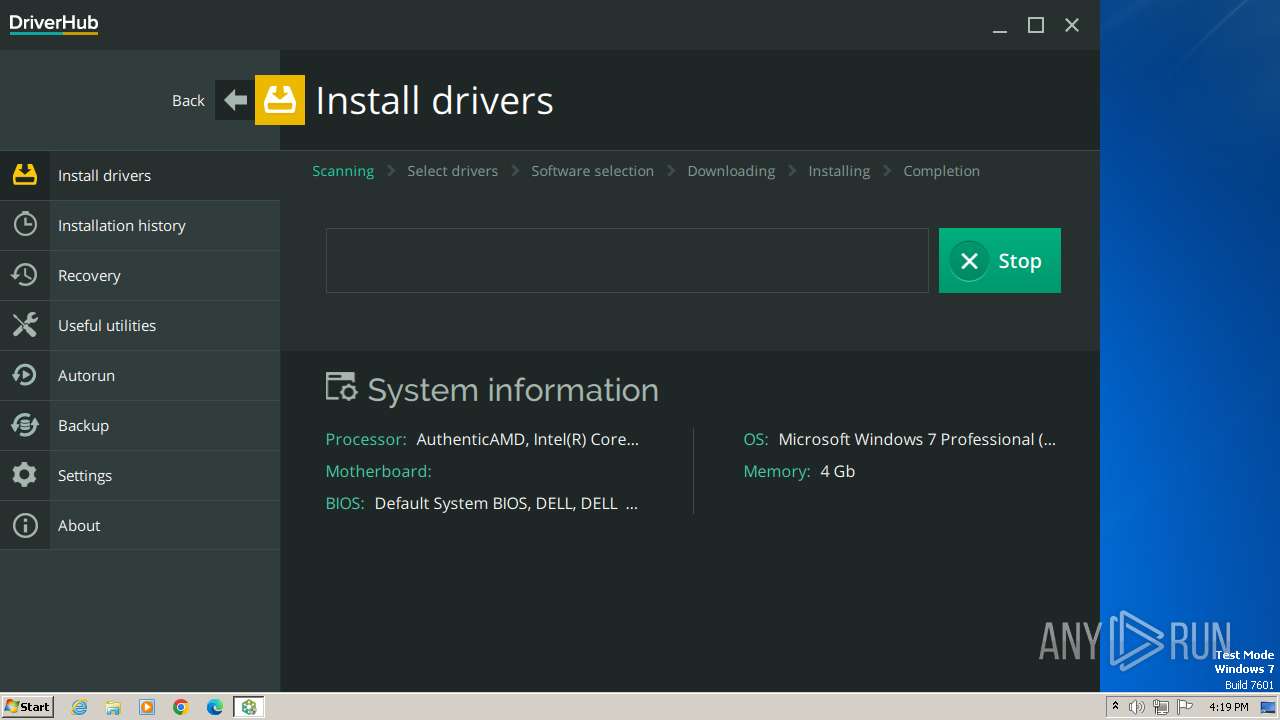Click the Installing step
The image size is (1280, 720).
click(839, 171)
